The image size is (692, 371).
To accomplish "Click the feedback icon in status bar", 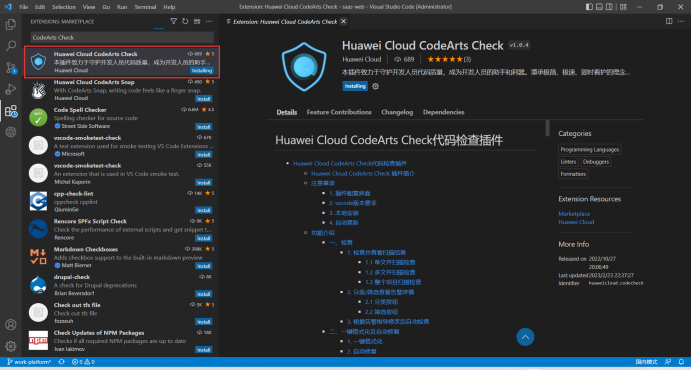I will pyautogui.click(x=668, y=362).
